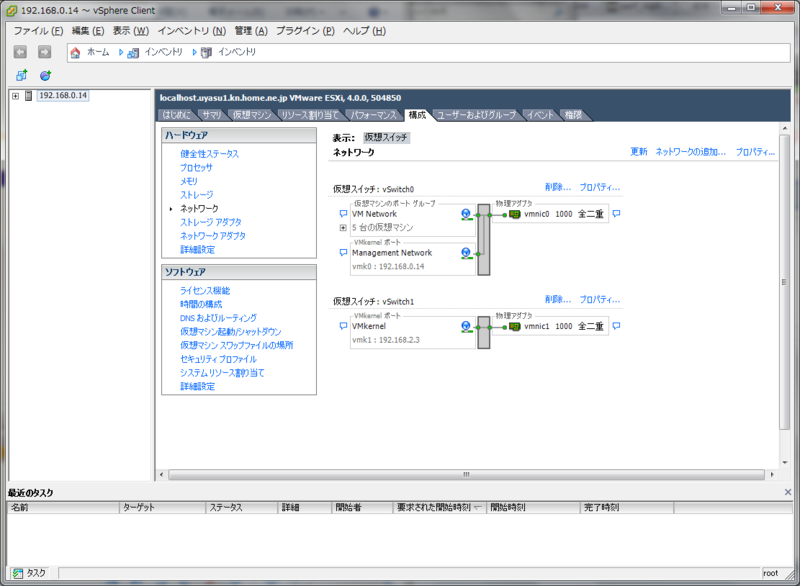Click the 仮想スイッチ view button

coord(386,138)
